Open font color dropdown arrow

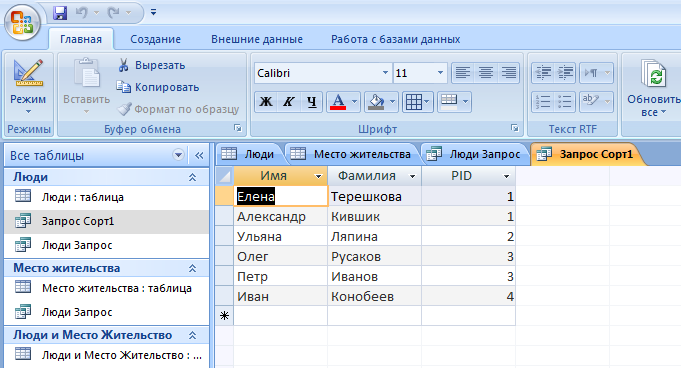coord(354,102)
